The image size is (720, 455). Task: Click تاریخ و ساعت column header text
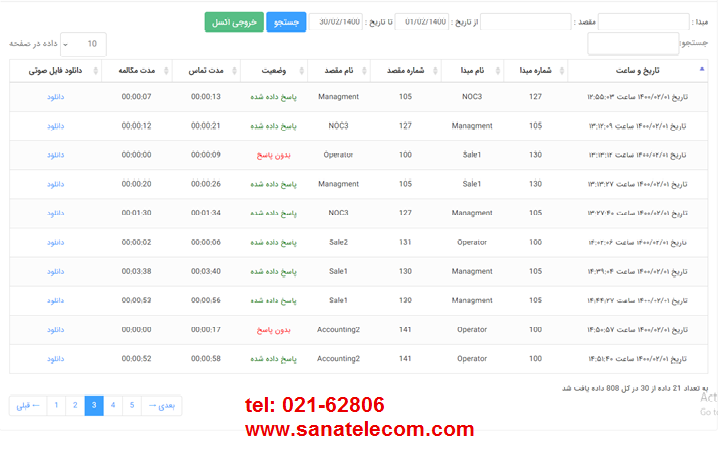(637, 70)
